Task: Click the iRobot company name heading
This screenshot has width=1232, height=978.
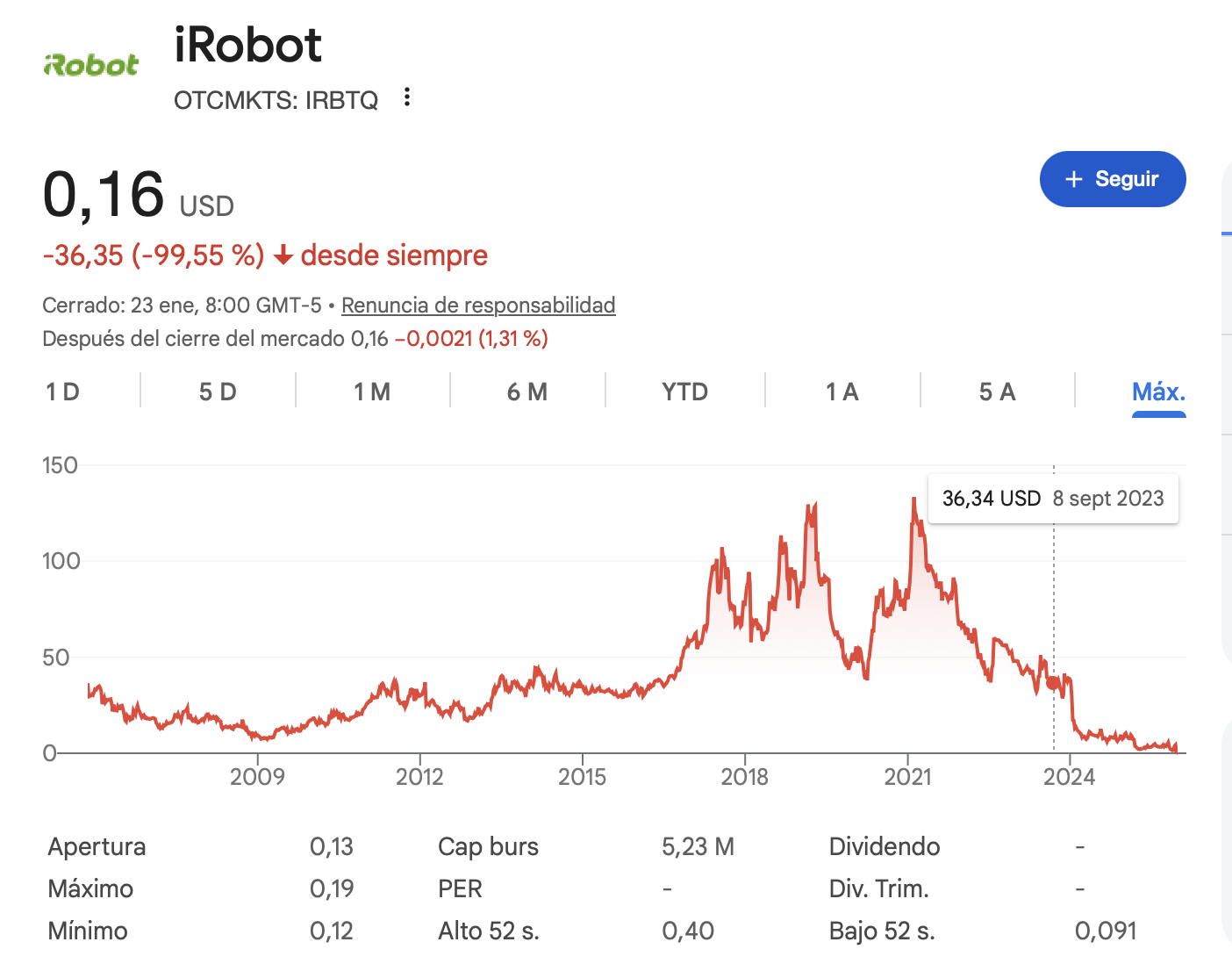Action: pos(248,45)
